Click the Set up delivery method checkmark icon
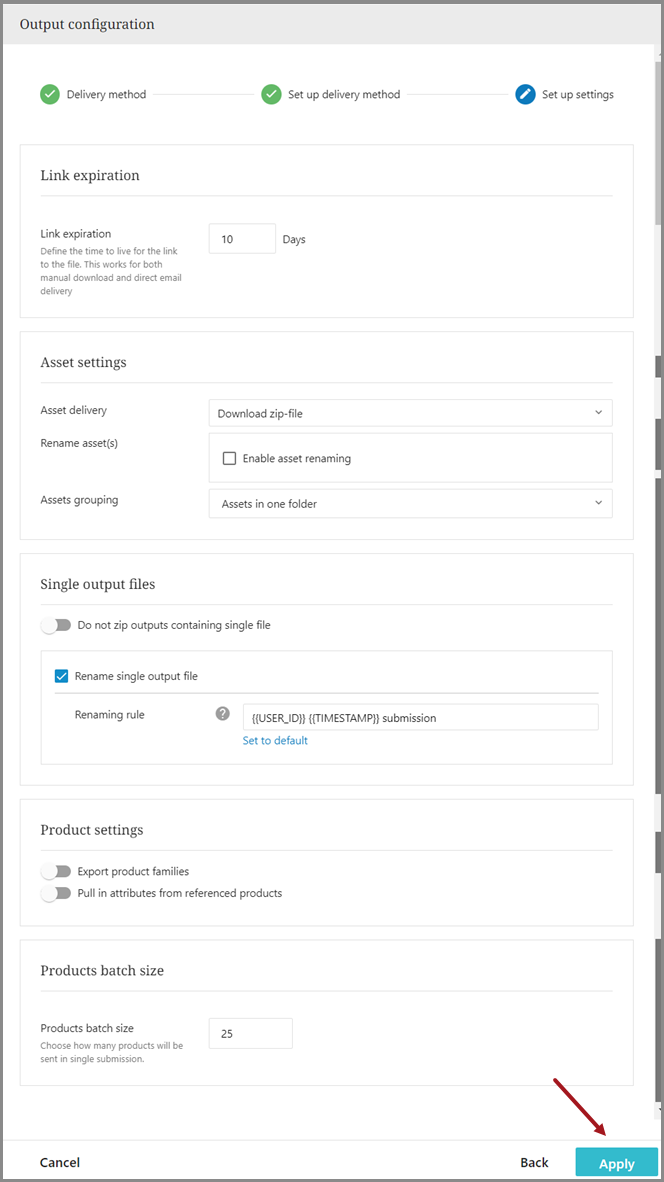664x1182 pixels. click(271, 95)
